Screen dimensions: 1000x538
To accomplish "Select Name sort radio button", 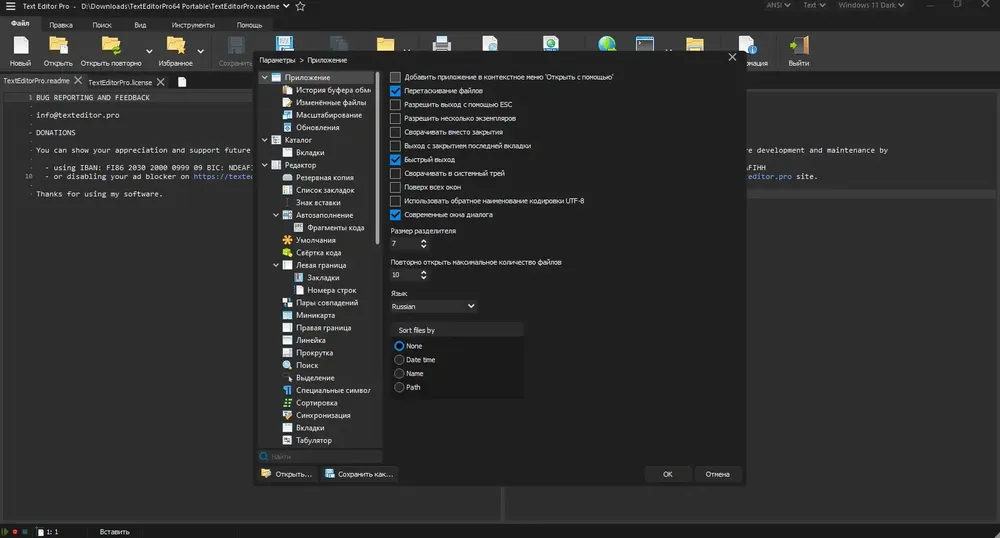I will [x=399, y=374].
